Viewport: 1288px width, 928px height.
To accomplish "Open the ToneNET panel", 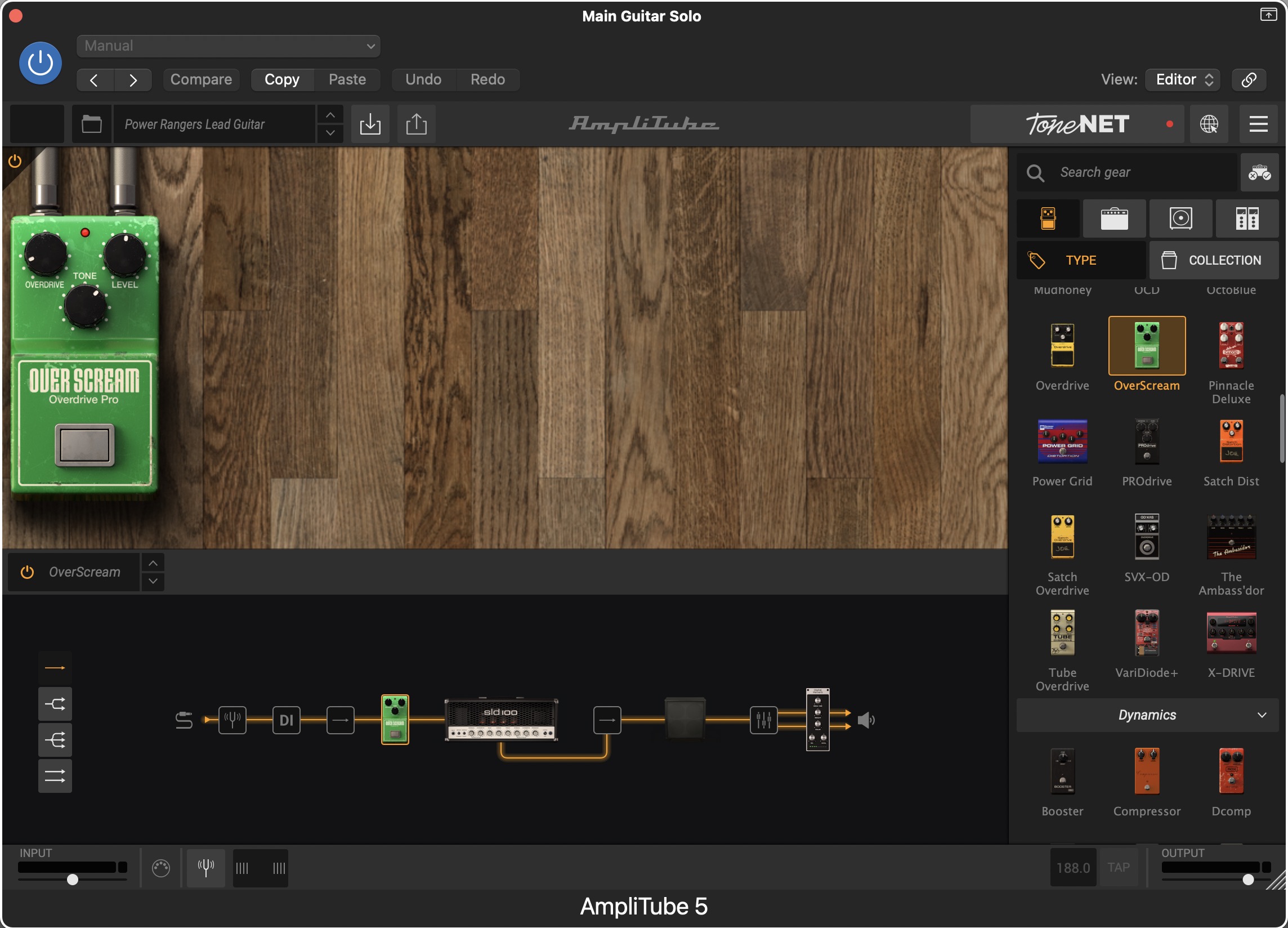I will [x=1077, y=124].
